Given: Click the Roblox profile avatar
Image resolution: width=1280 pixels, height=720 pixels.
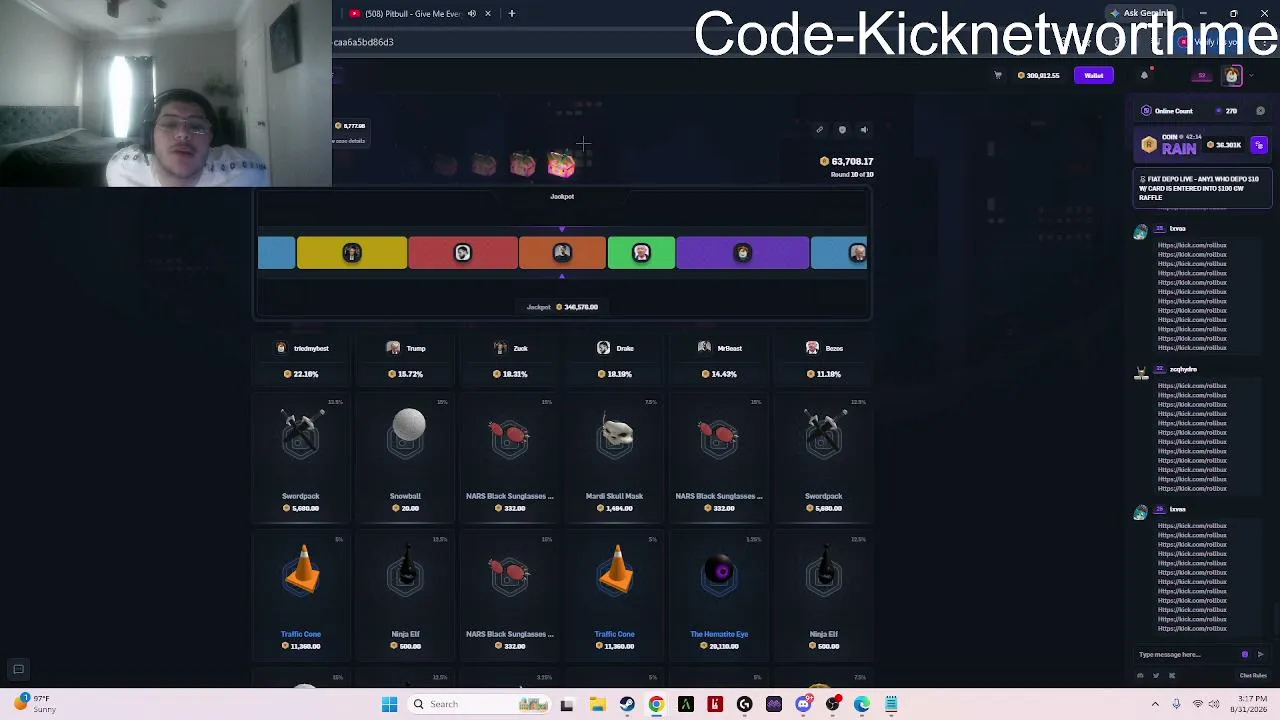Looking at the screenshot, I should (1232, 76).
